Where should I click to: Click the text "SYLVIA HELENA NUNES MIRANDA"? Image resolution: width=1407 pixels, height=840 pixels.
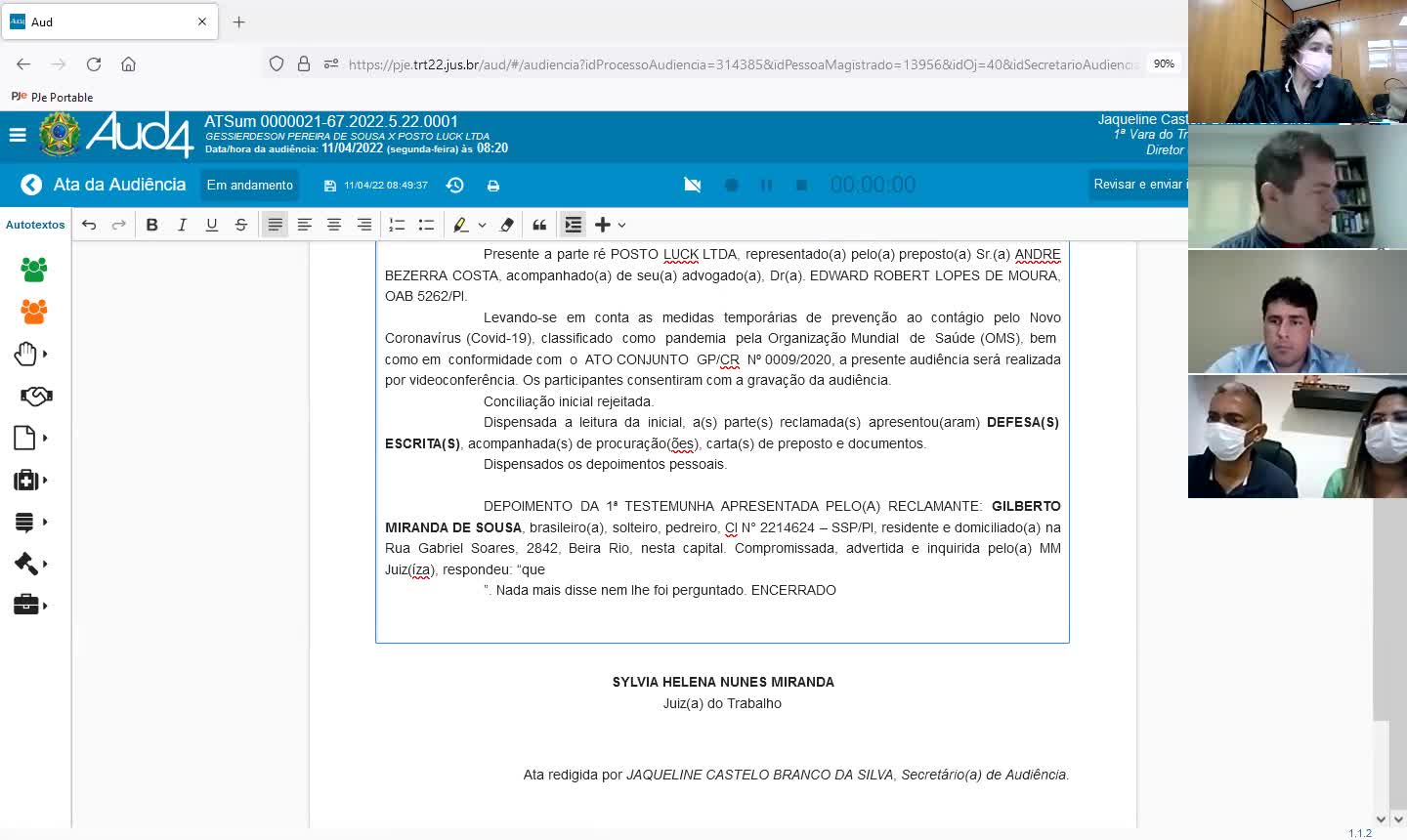coord(723,682)
